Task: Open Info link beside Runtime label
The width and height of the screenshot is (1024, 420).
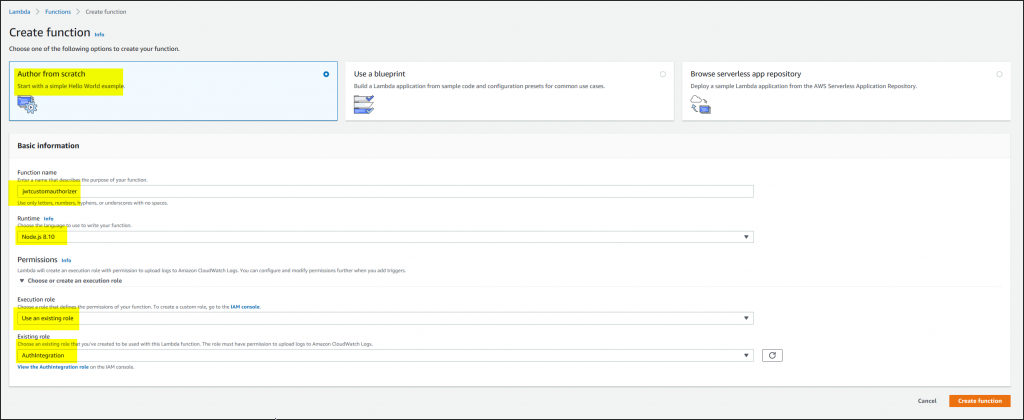Action: [x=48, y=217]
